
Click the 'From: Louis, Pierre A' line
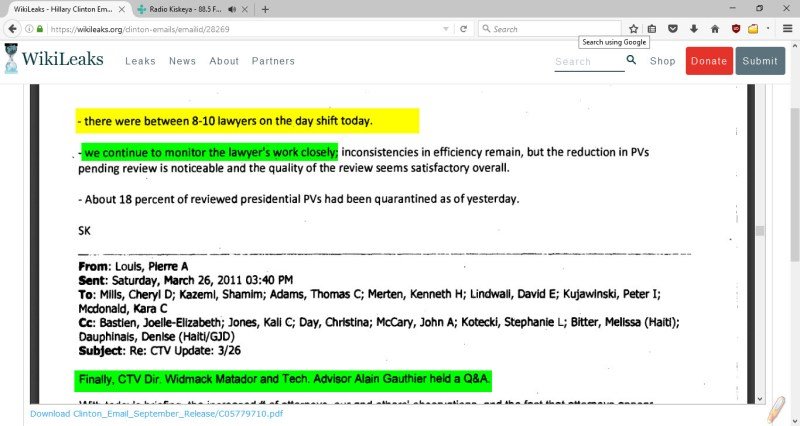pyautogui.click(x=133, y=266)
